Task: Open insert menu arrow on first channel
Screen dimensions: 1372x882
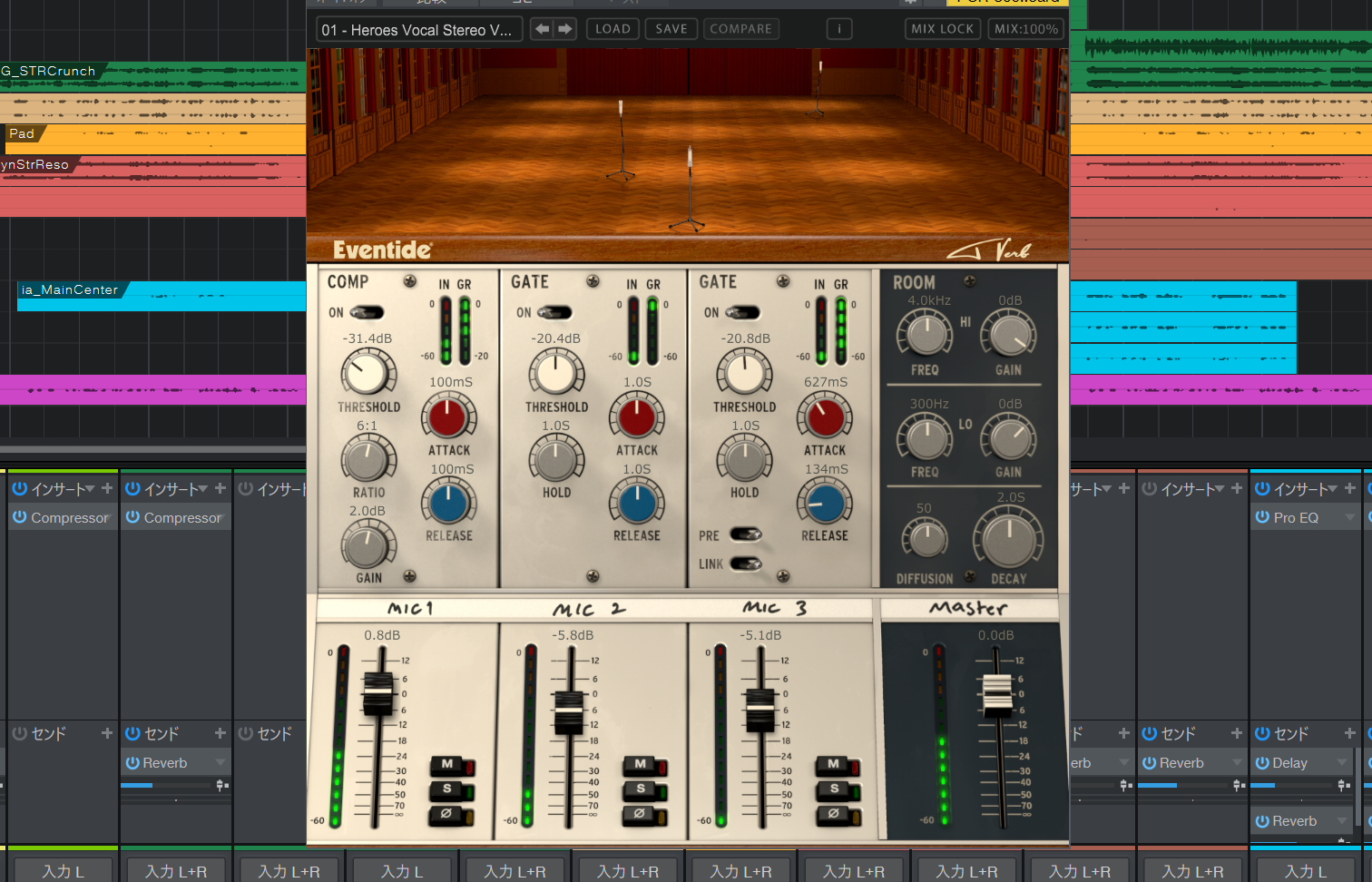Action: pos(90,488)
